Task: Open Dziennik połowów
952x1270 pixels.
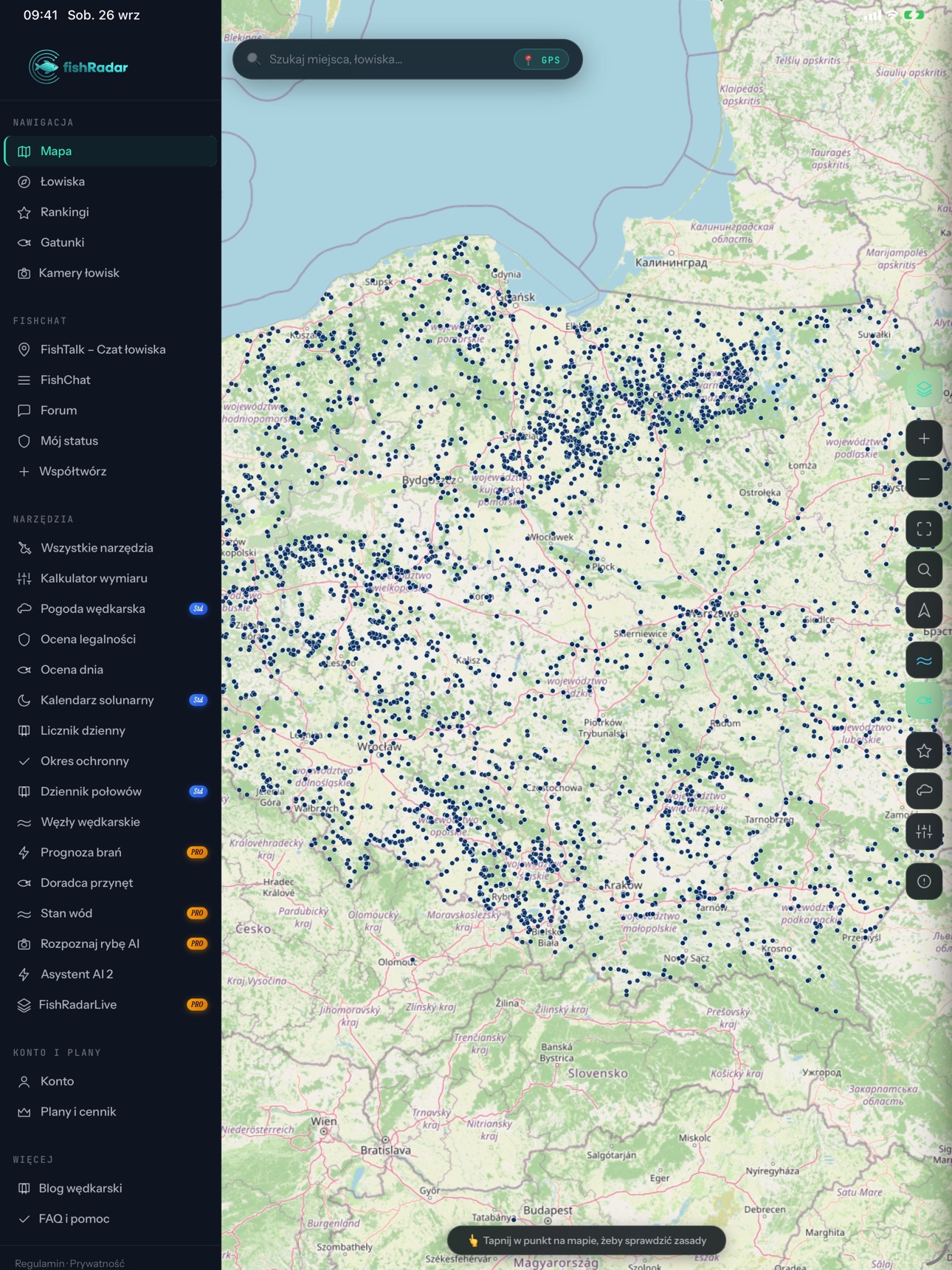Action: 111,792
